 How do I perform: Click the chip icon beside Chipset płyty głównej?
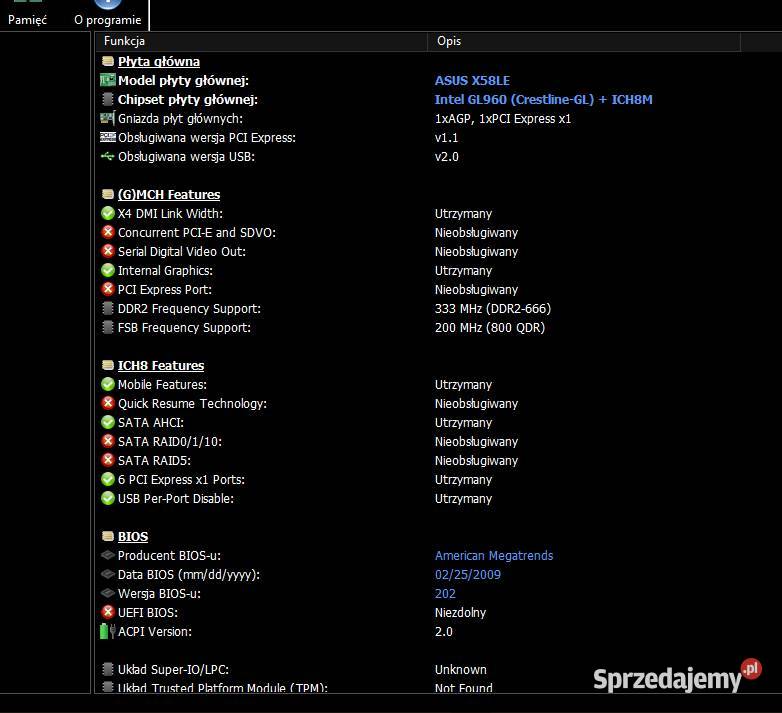pyautogui.click(x=108, y=99)
